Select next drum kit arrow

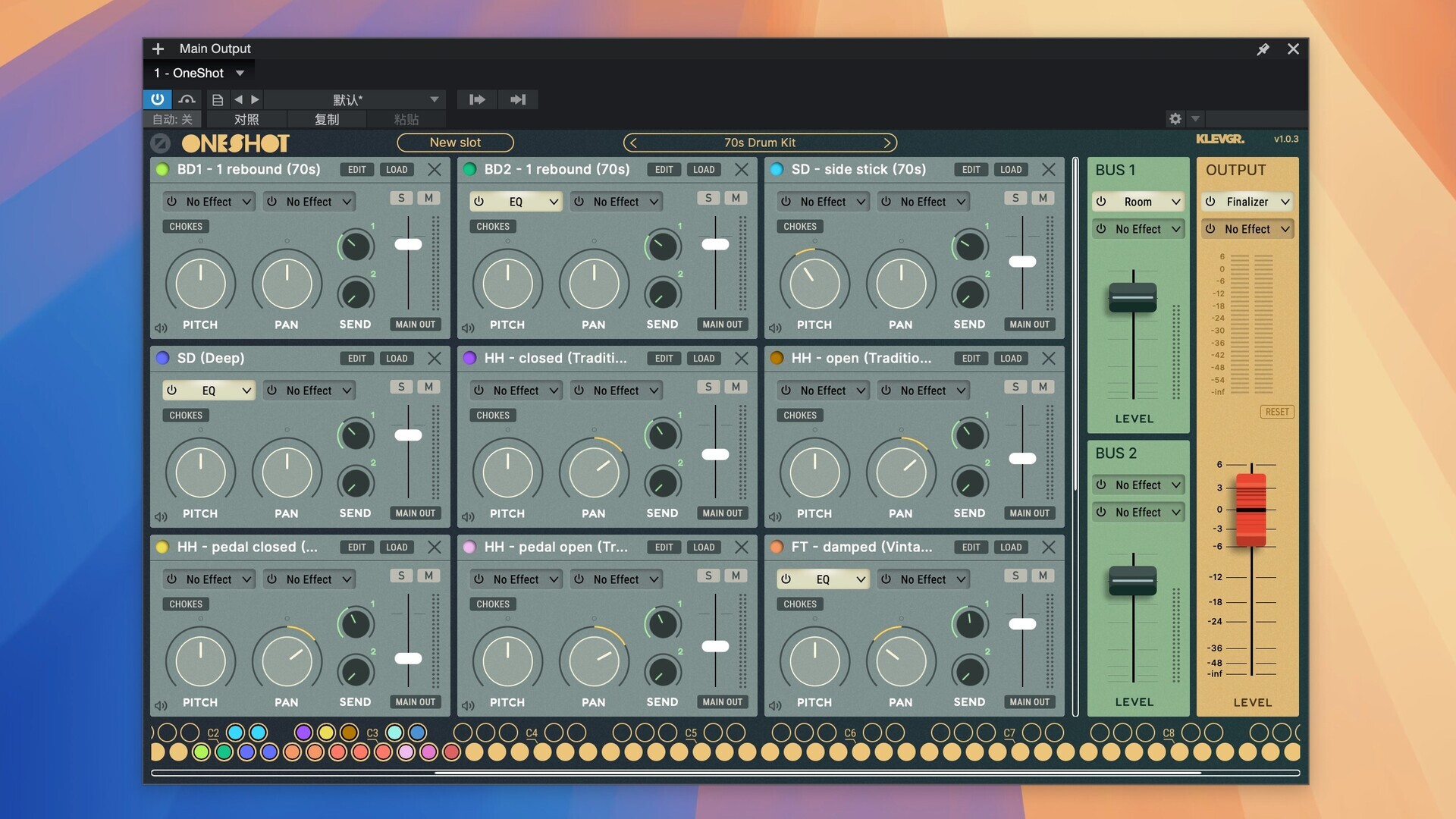coord(887,143)
